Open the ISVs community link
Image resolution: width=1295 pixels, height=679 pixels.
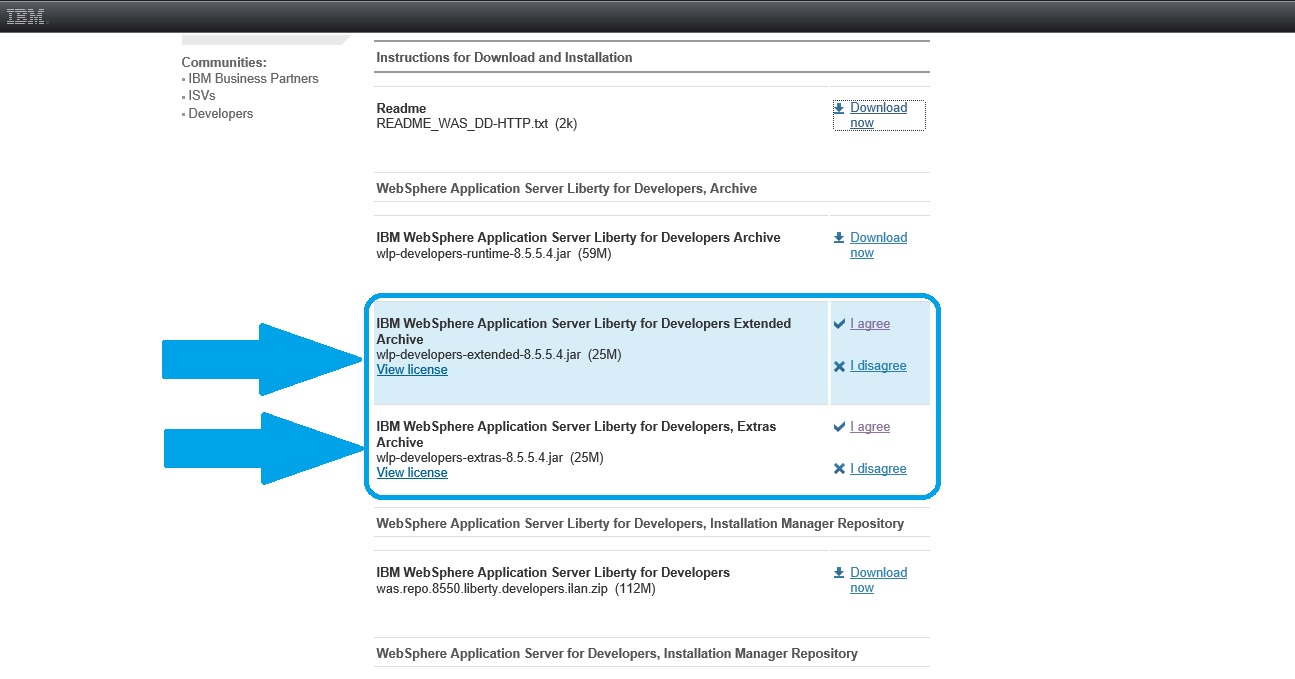tap(201, 96)
